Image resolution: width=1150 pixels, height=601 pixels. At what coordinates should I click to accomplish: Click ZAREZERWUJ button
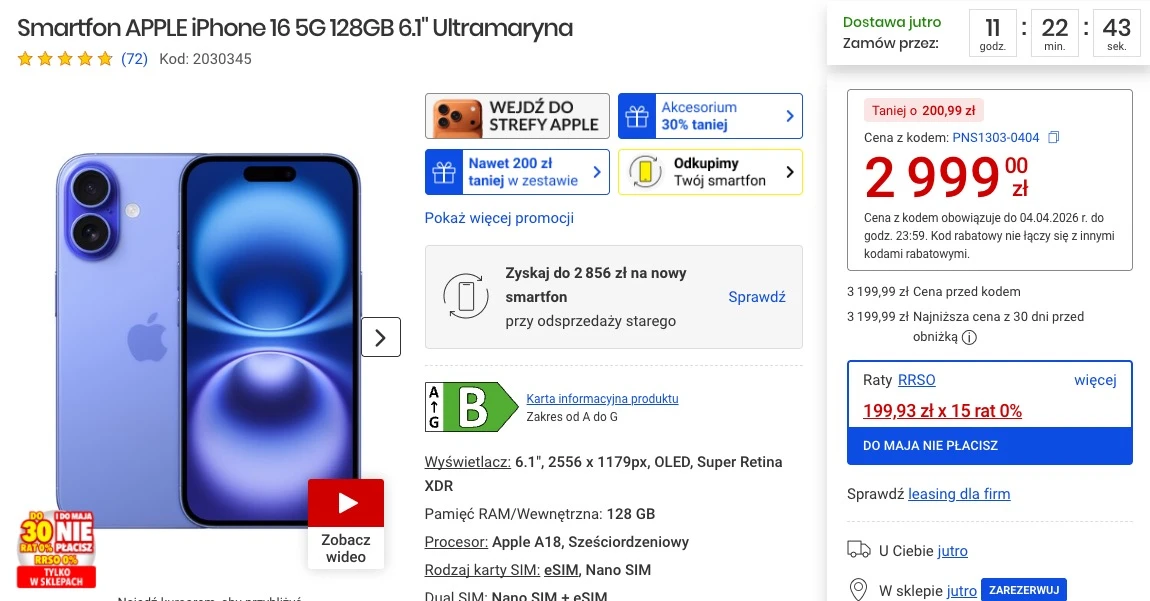click(x=1025, y=590)
